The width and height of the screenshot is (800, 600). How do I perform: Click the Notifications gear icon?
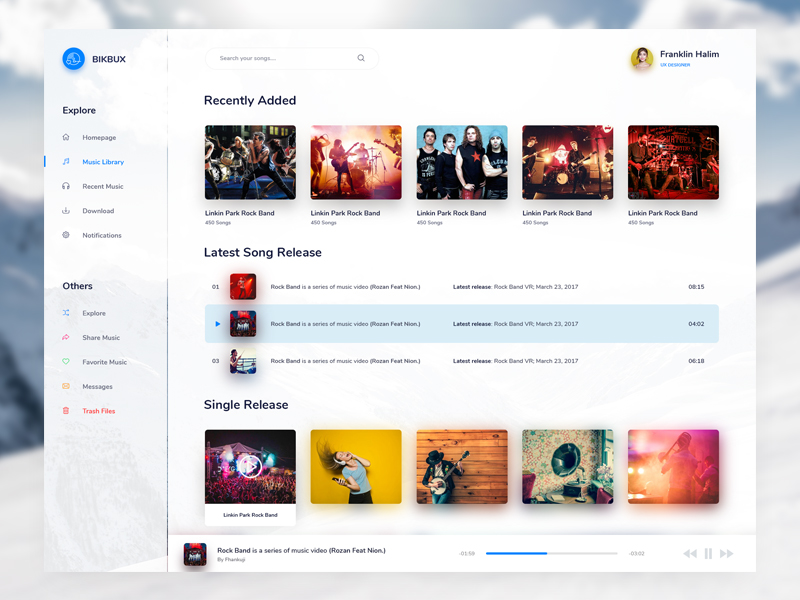click(66, 235)
